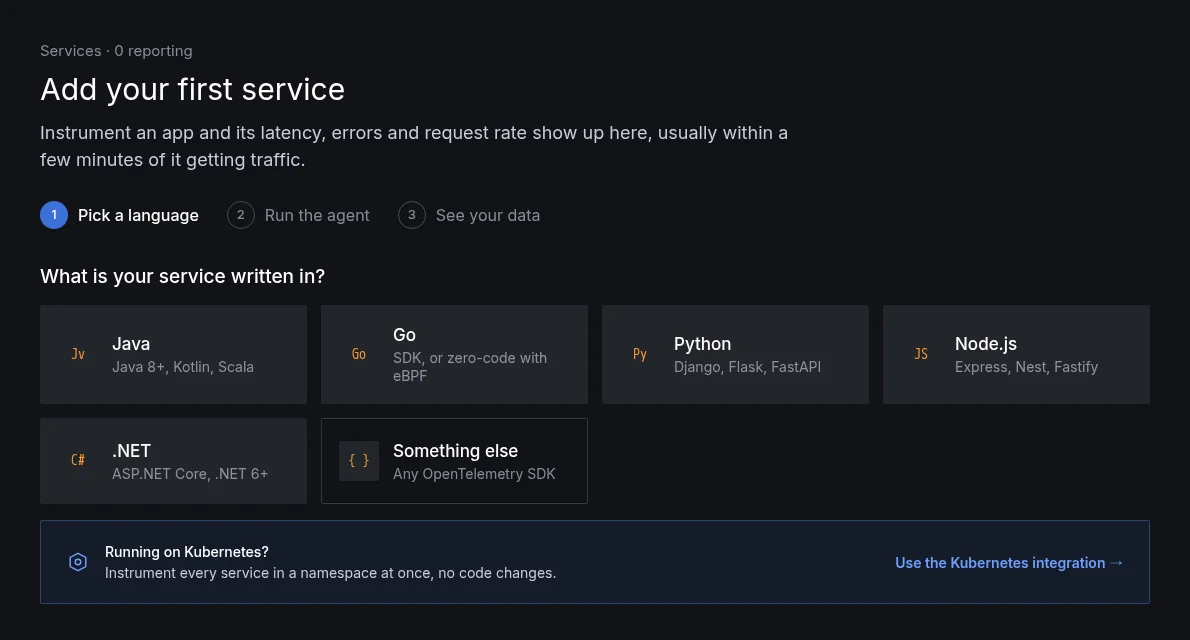Choose the Java card title
Viewport: 1190px width, 640px height.
pyautogui.click(x=131, y=344)
